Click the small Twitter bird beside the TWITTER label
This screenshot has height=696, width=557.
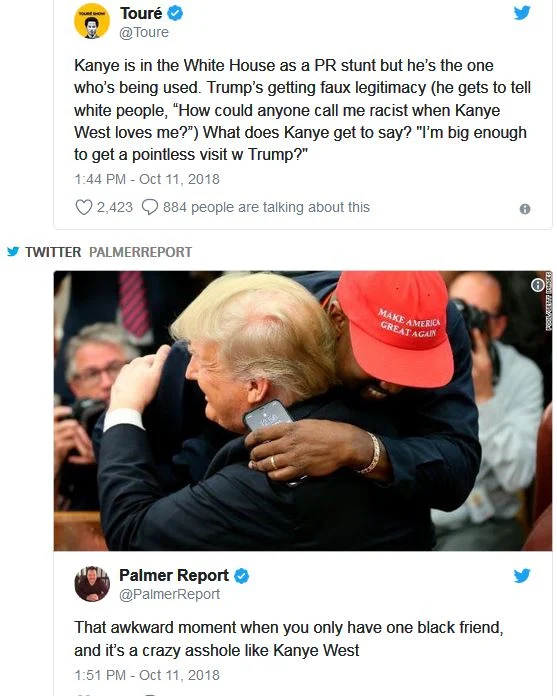click(x=13, y=252)
